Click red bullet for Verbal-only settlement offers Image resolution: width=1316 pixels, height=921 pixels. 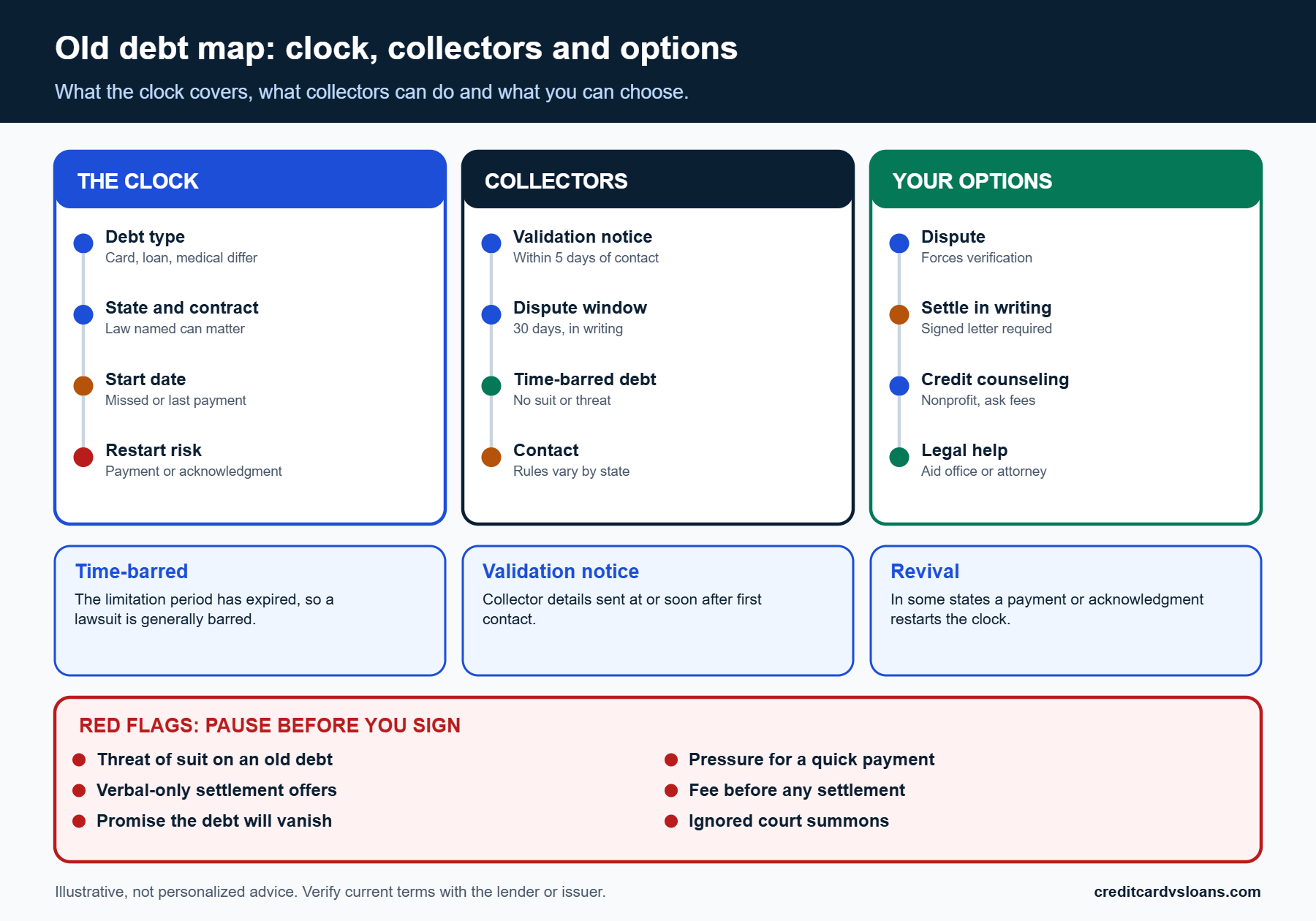pos(79,790)
